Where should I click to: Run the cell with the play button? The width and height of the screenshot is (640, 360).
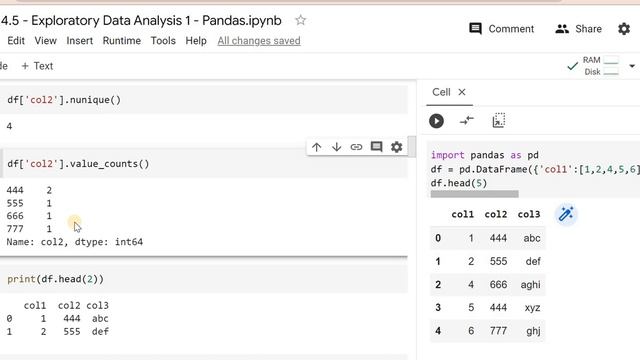pos(436,121)
